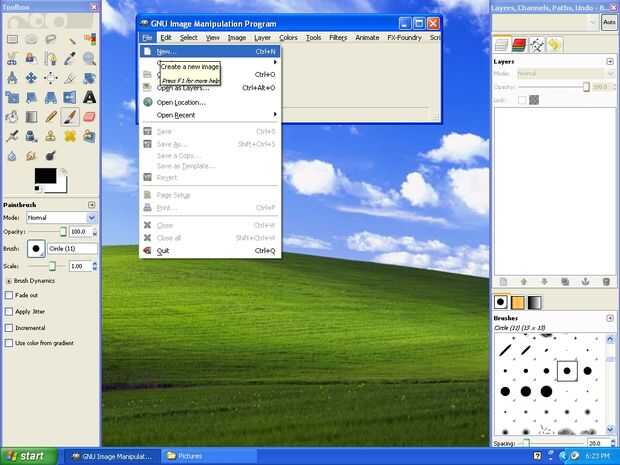Screen dimensions: 620x465
Task: Click the brush Scale slider handle
Action: click(x=52, y=266)
